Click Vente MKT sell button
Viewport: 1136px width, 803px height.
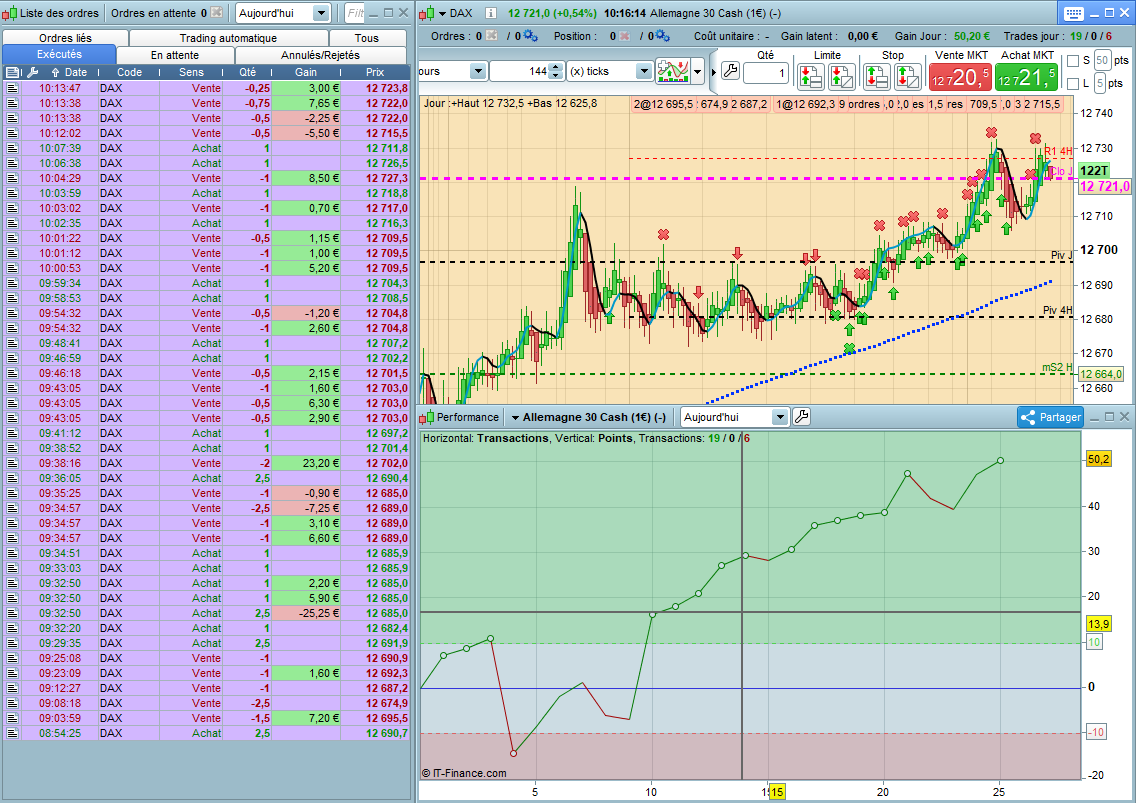click(960, 77)
